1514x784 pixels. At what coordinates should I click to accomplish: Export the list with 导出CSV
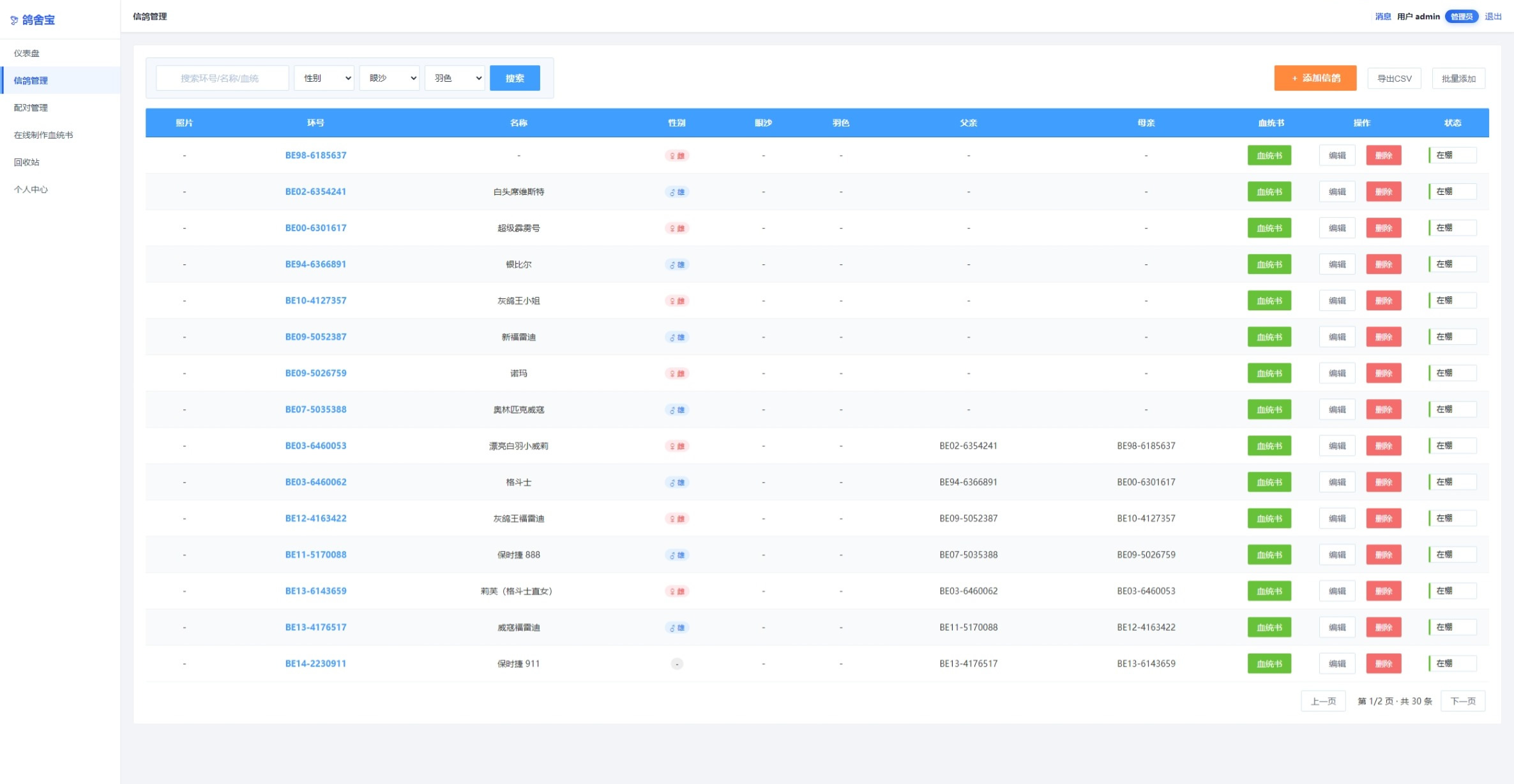1395,79
